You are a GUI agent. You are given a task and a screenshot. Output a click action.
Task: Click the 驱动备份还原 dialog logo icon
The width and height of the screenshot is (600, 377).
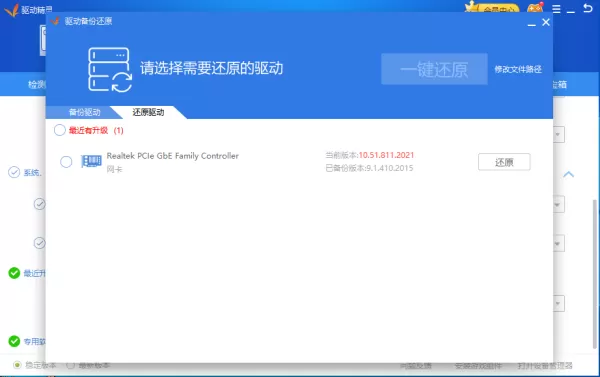(x=55, y=21)
